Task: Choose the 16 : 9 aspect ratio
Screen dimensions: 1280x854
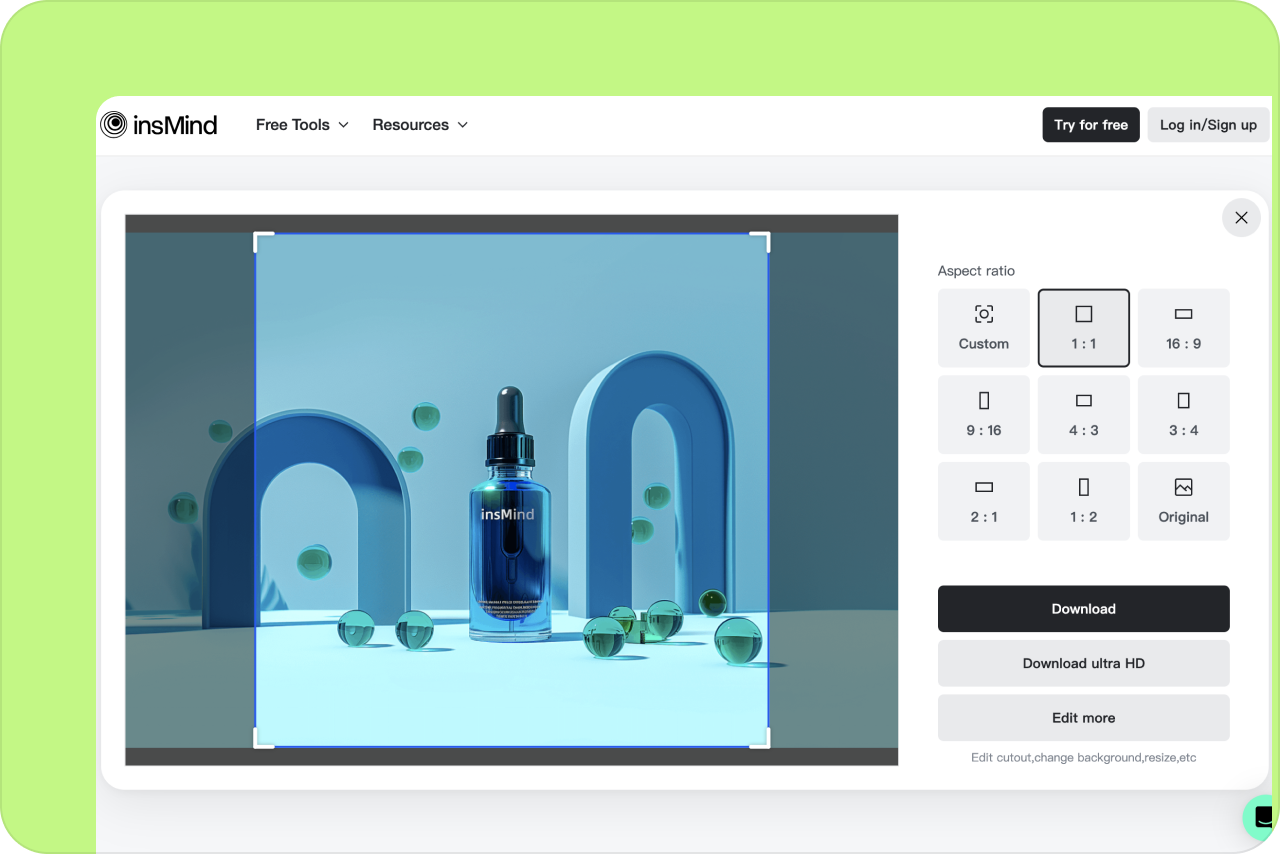Action: click(1184, 328)
